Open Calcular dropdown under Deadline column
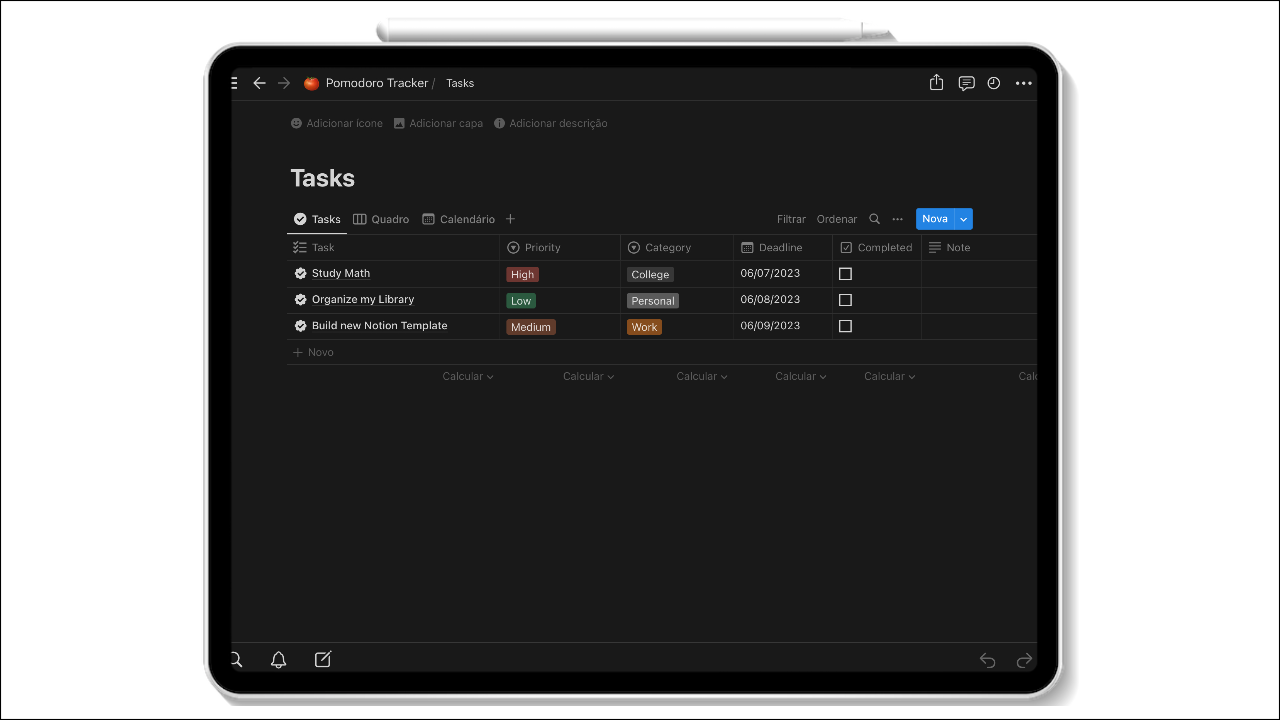This screenshot has height=720, width=1280. [801, 377]
